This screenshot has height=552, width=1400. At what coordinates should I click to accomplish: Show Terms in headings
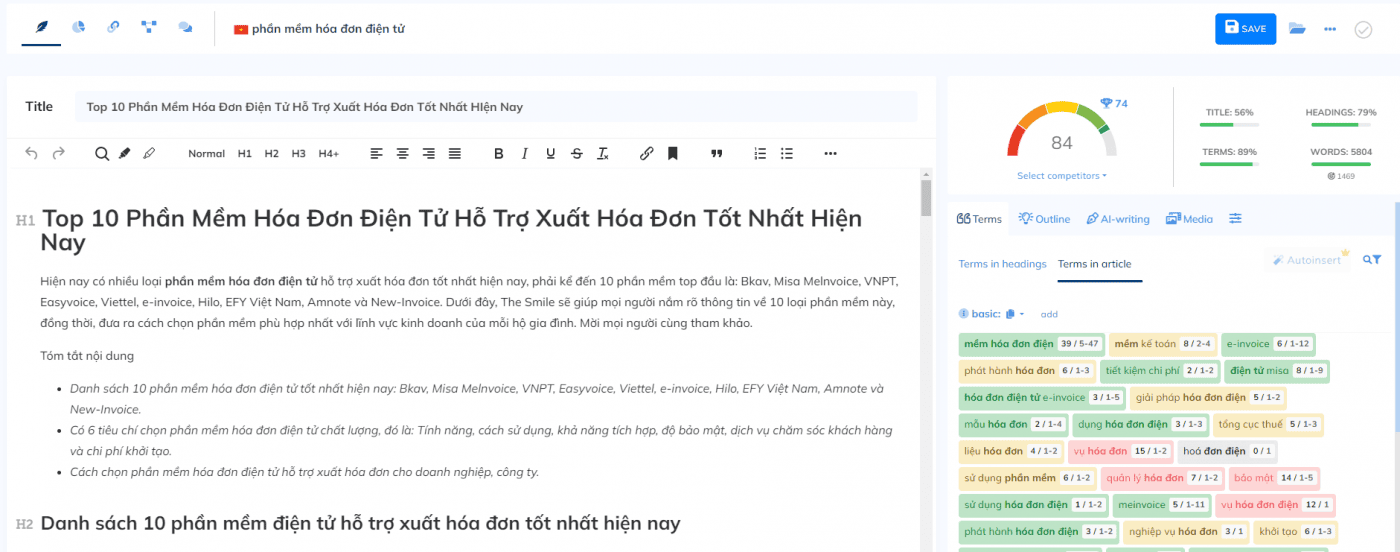(x=1002, y=264)
